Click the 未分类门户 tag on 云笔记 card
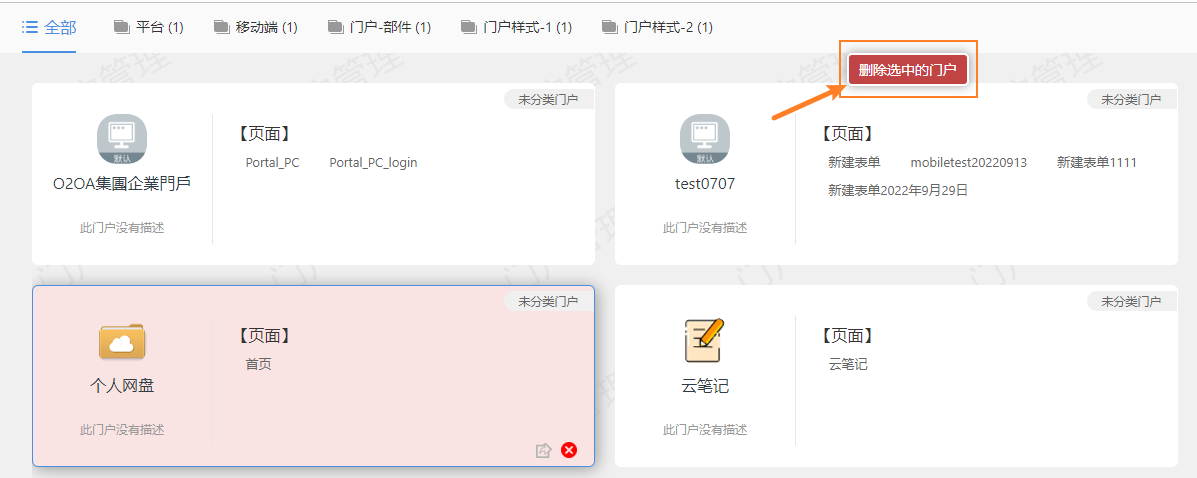 point(1131,301)
